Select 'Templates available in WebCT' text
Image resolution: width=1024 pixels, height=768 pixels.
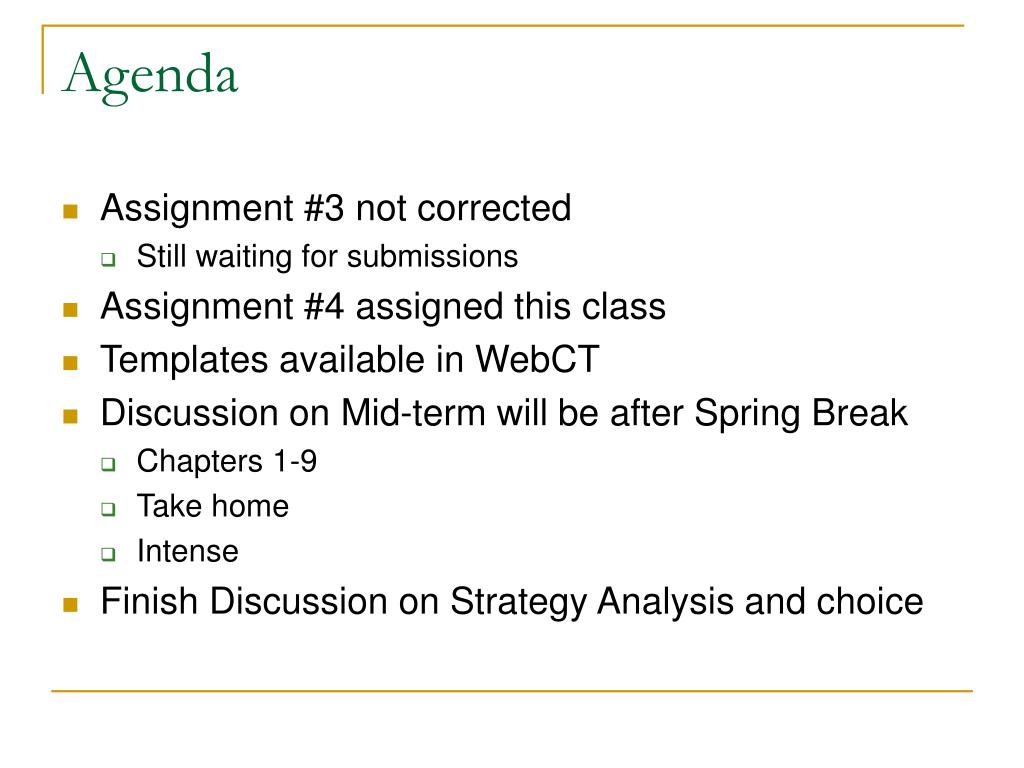point(350,360)
